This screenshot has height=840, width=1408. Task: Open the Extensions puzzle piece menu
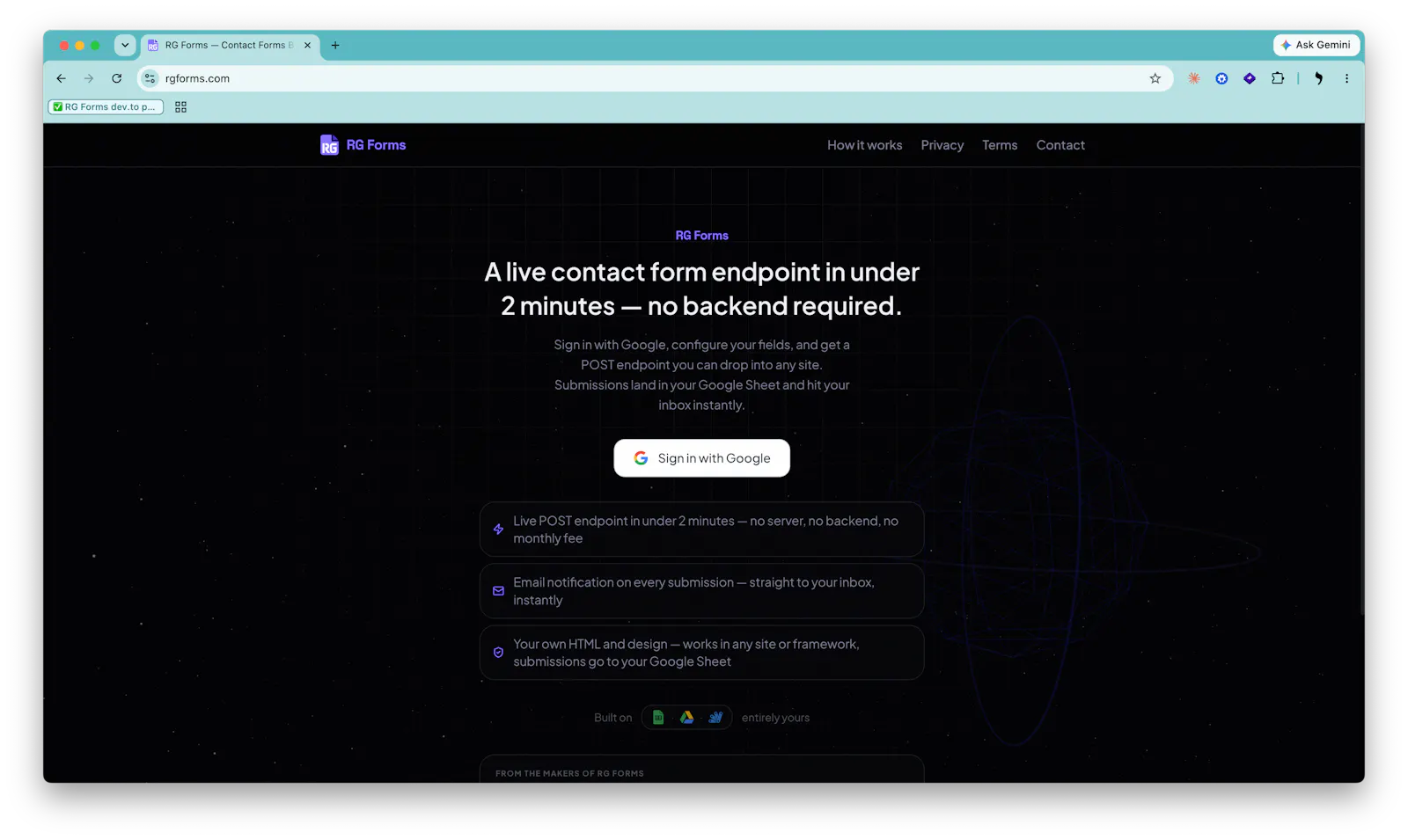click(x=1278, y=78)
